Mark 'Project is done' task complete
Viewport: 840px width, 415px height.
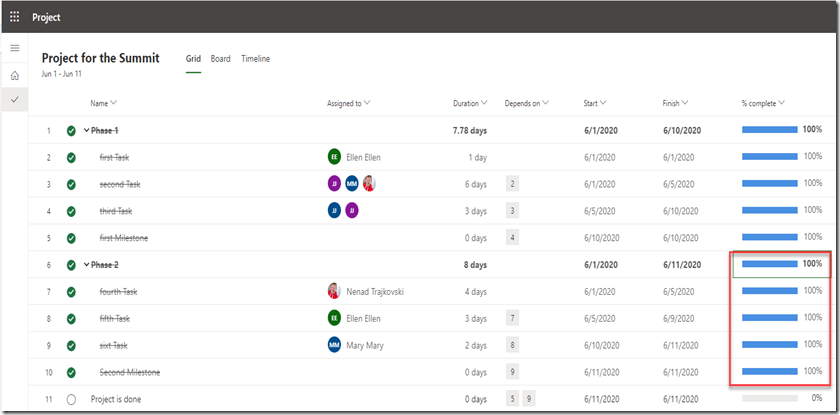71,399
